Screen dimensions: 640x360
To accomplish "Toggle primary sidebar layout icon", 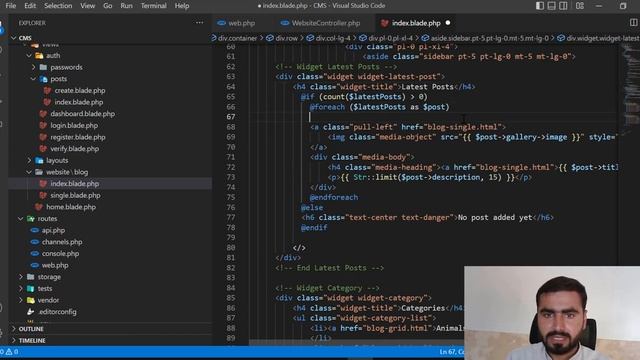I will click(x=540, y=6).
